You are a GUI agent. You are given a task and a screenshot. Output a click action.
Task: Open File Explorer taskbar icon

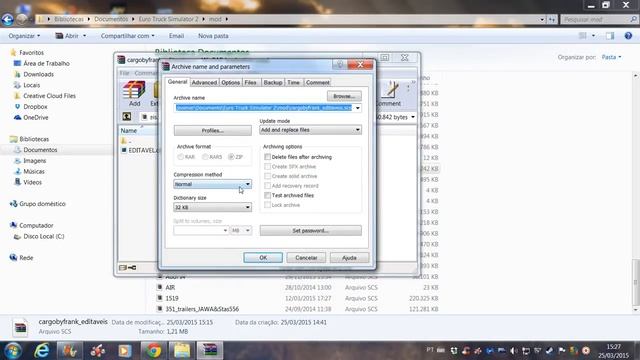(182, 351)
